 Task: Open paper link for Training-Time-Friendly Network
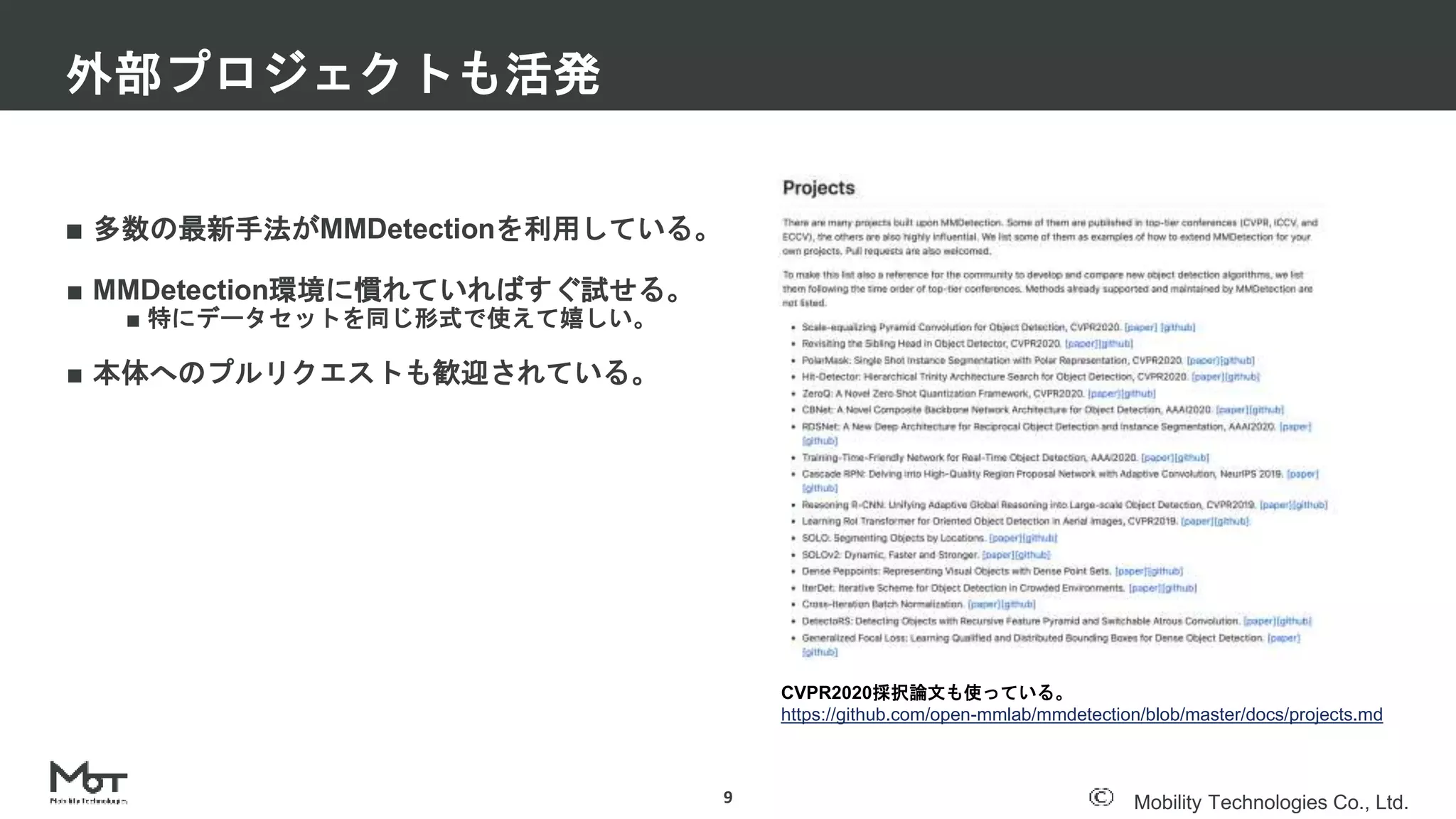[x=1157, y=458]
